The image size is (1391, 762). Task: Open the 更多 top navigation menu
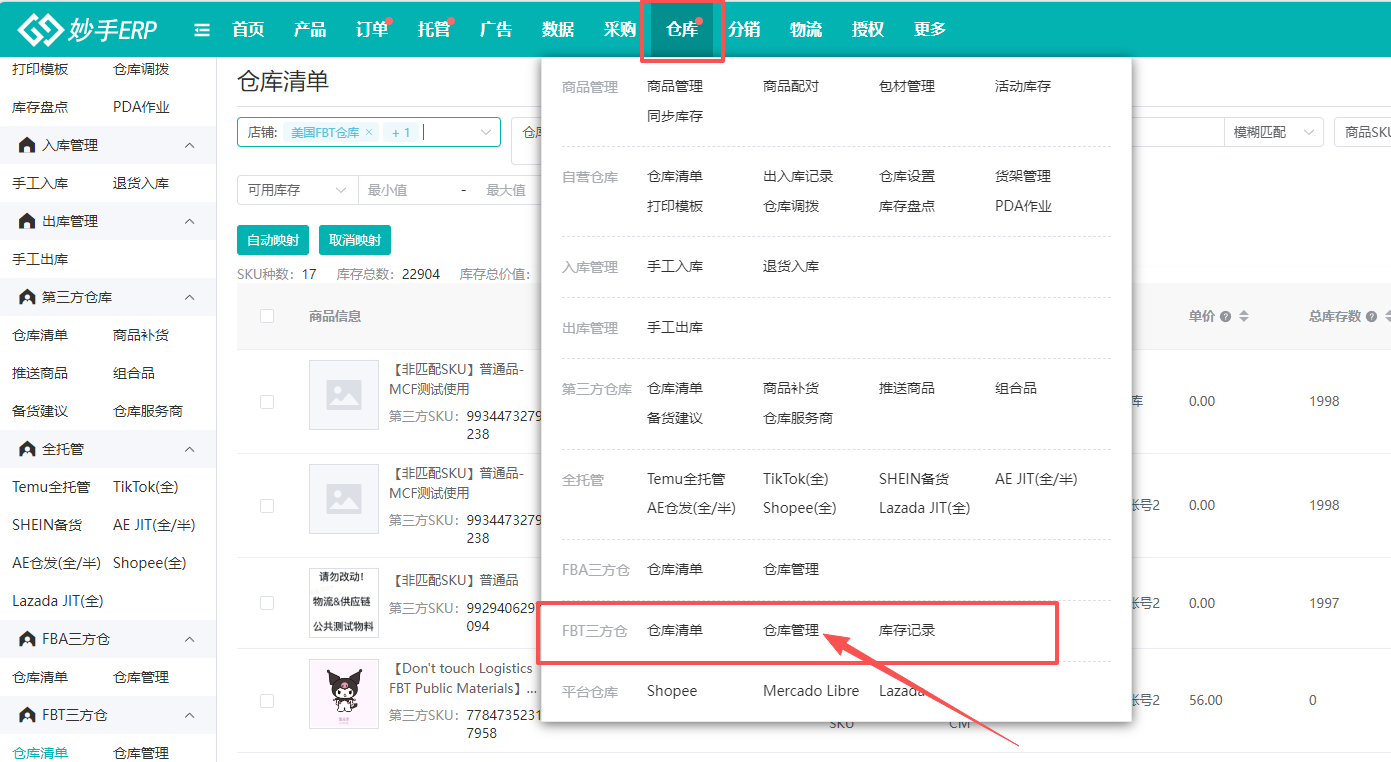(x=930, y=30)
